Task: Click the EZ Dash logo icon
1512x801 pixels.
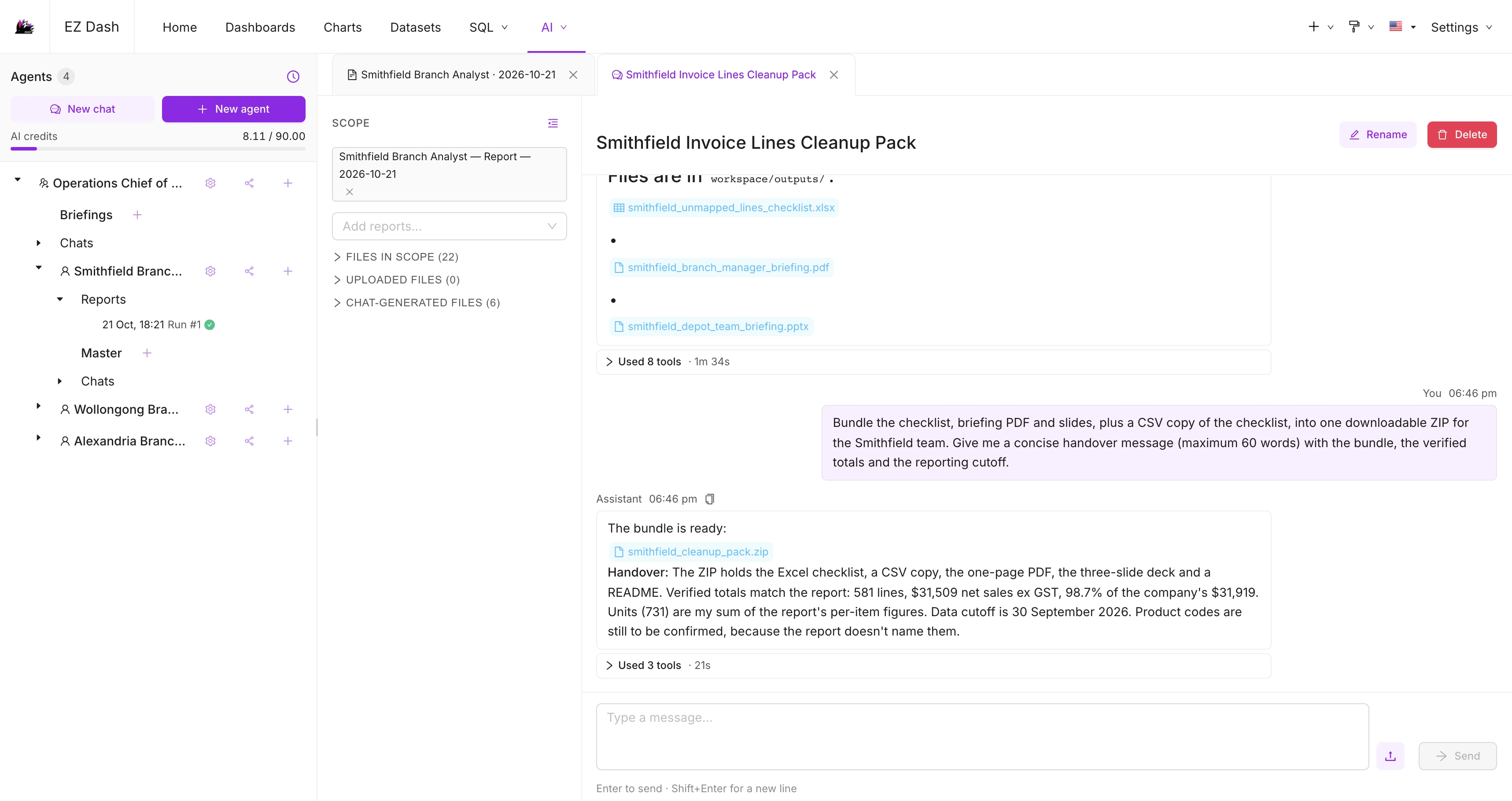Action: [x=25, y=26]
